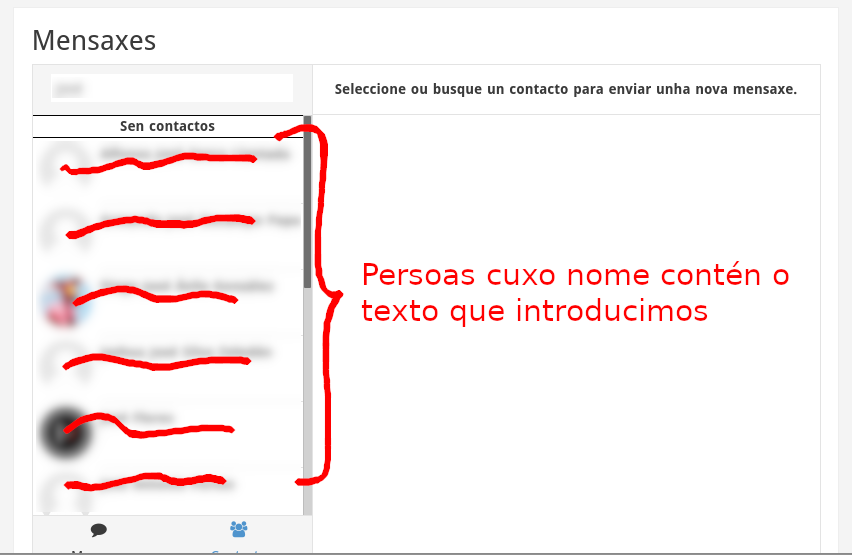Click the "Sen contactos" section header
Image resolution: width=852 pixels, height=555 pixels.
pyautogui.click(x=167, y=126)
